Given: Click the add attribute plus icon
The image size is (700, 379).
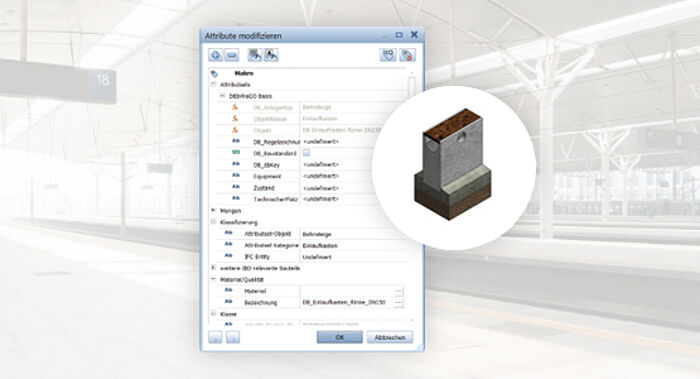Looking at the screenshot, I should point(216,55).
